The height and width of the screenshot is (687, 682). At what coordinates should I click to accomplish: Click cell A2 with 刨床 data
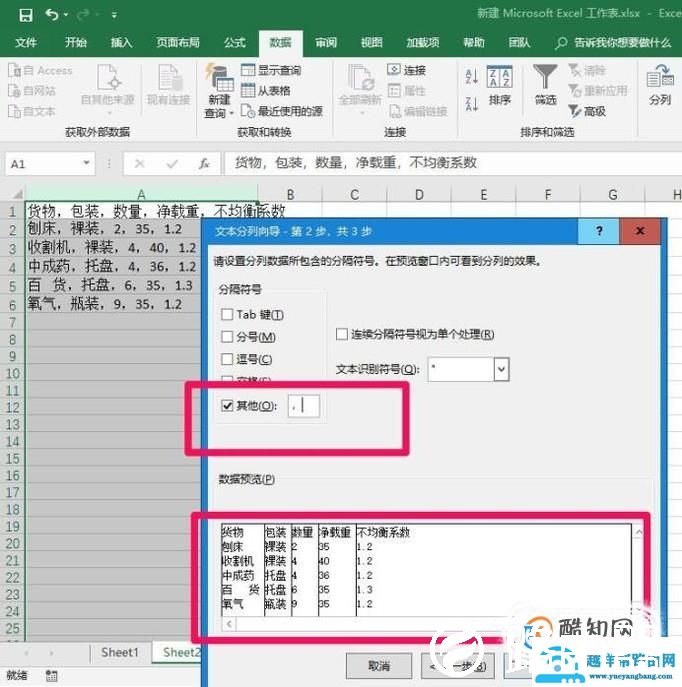[x=113, y=229]
